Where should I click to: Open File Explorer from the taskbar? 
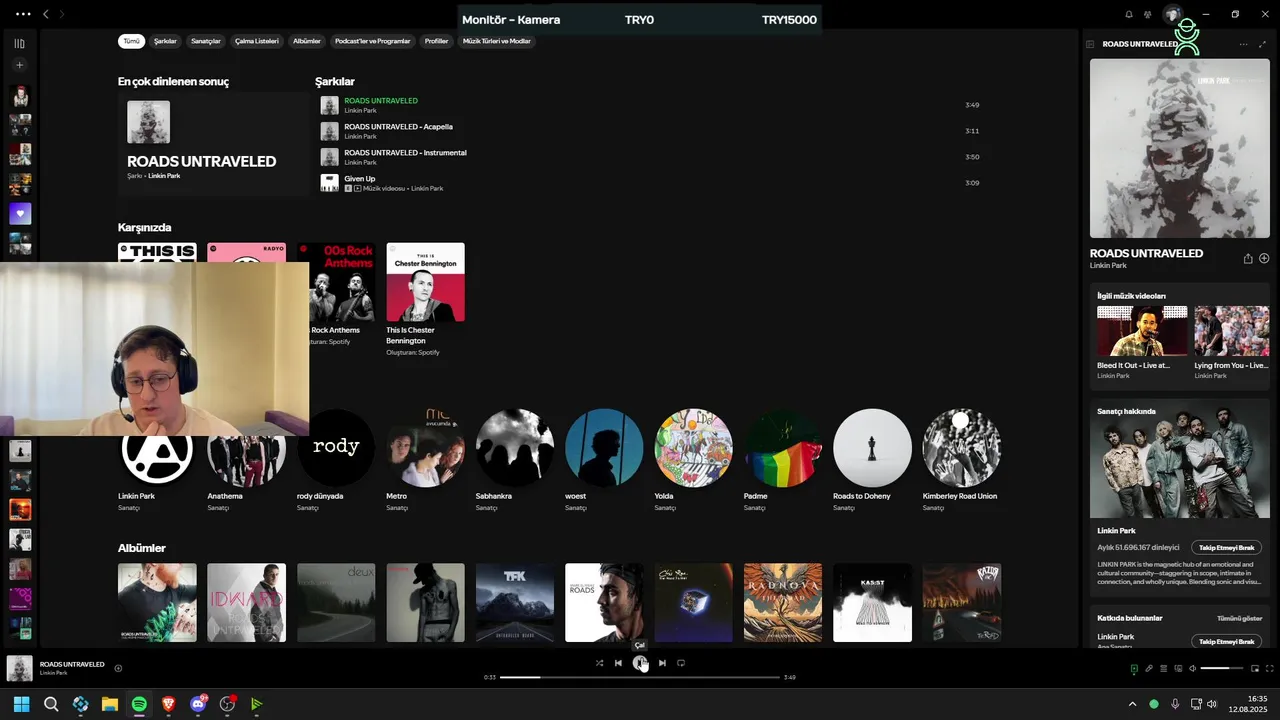(110, 704)
